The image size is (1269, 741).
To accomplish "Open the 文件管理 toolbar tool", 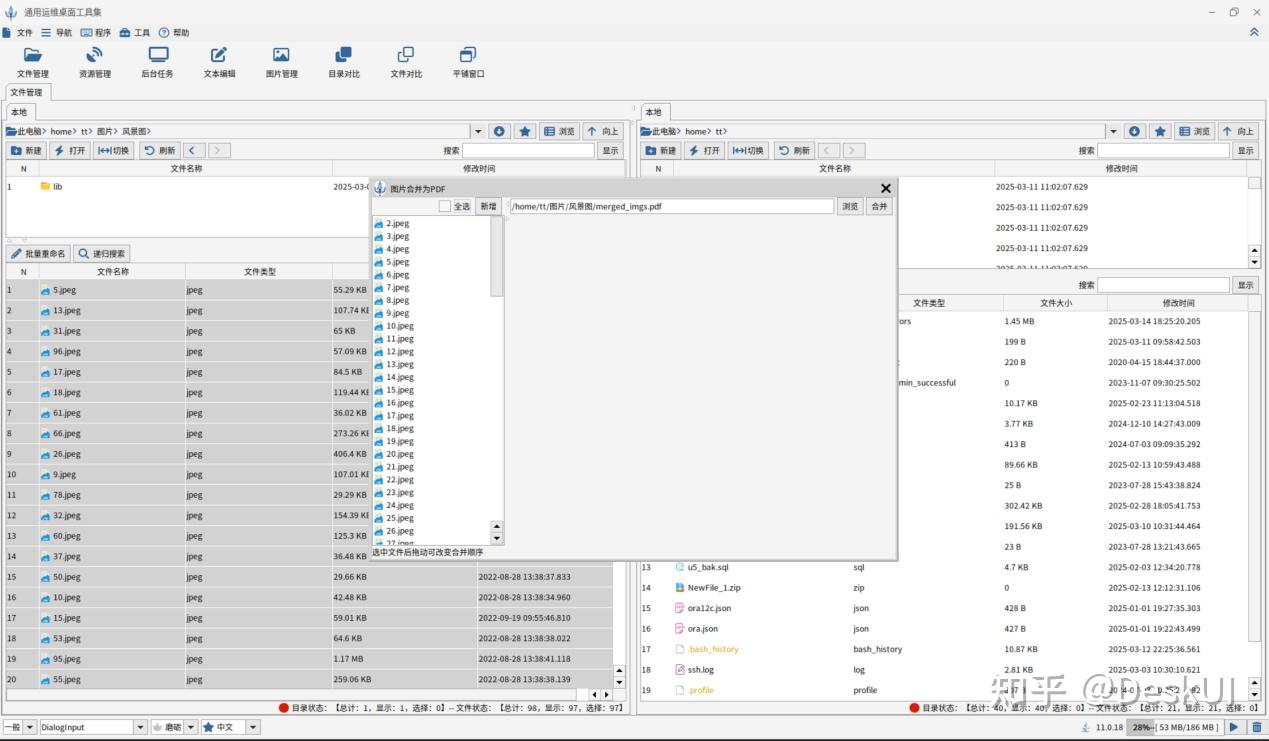I will click(33, 61).
